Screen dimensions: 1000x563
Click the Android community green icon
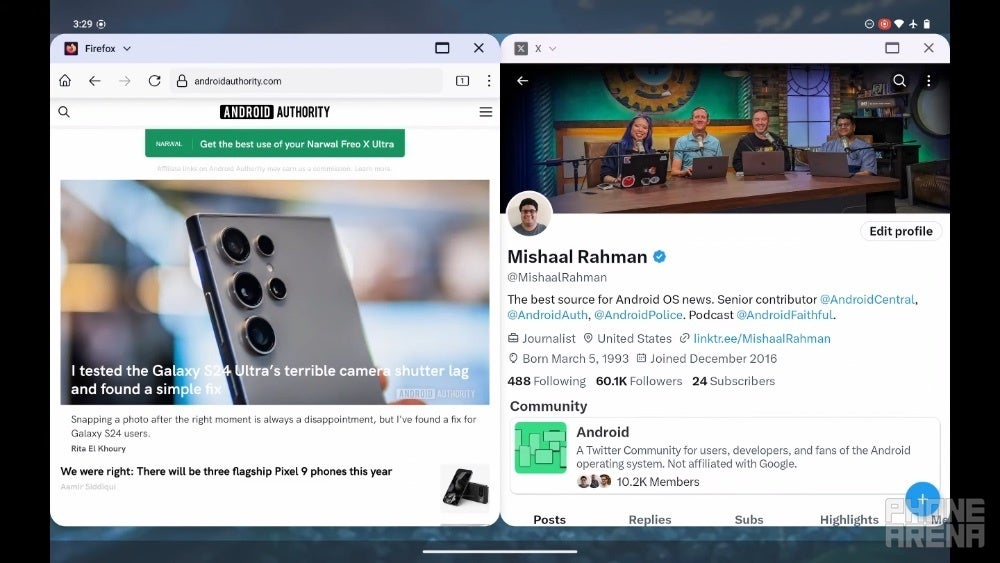point(540,448)
